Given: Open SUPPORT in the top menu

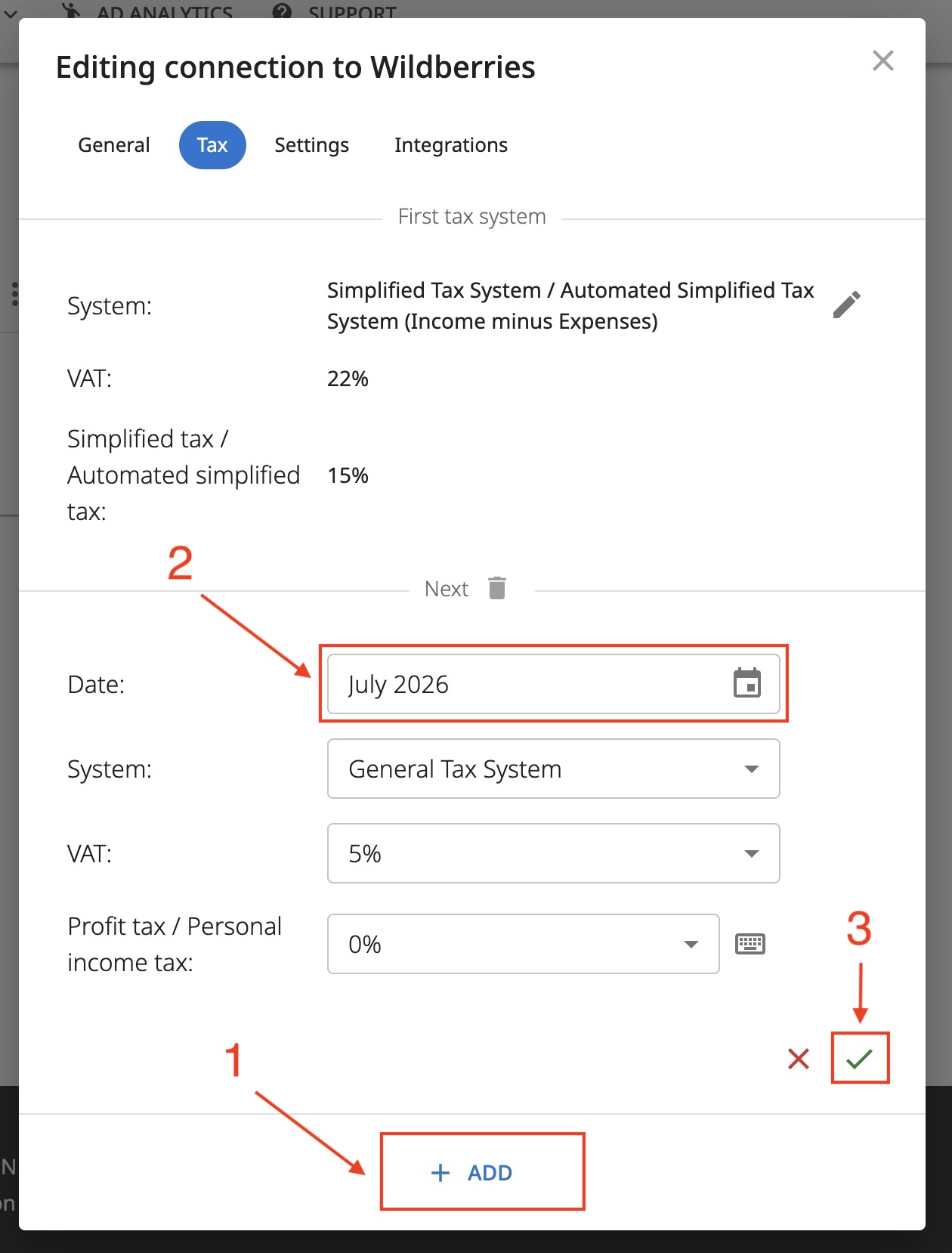Looking at the screenshot, I should click(335, 12).
